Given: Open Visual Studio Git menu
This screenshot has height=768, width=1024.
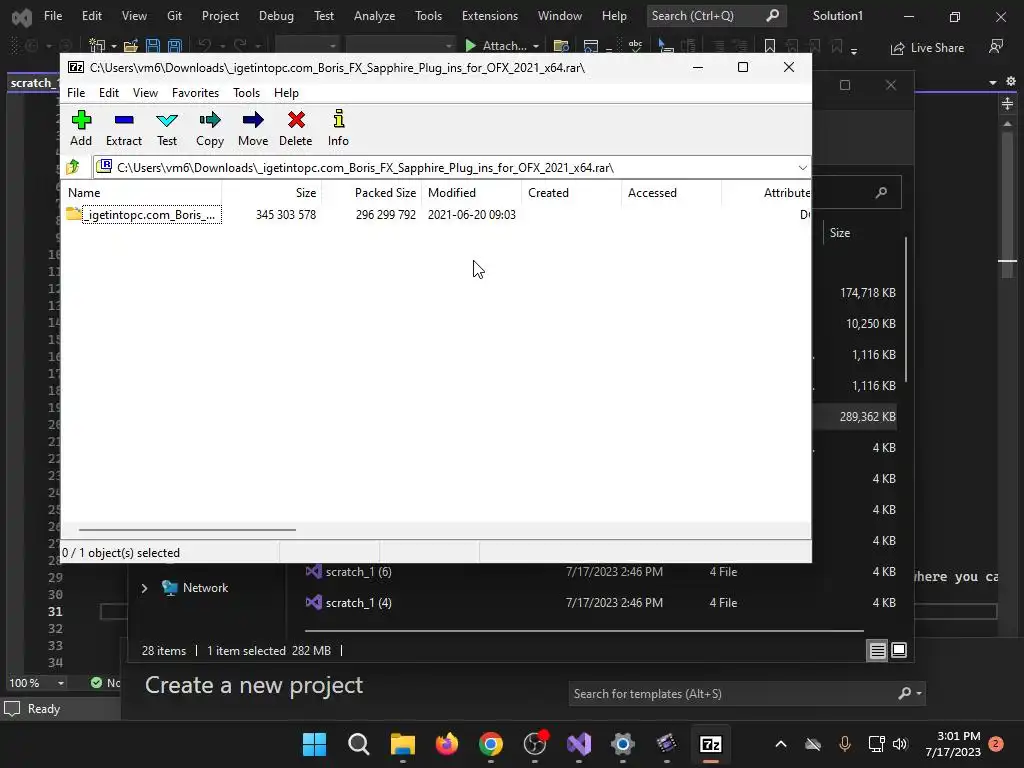Looking at the screenshot, I should tap(174, 16).
